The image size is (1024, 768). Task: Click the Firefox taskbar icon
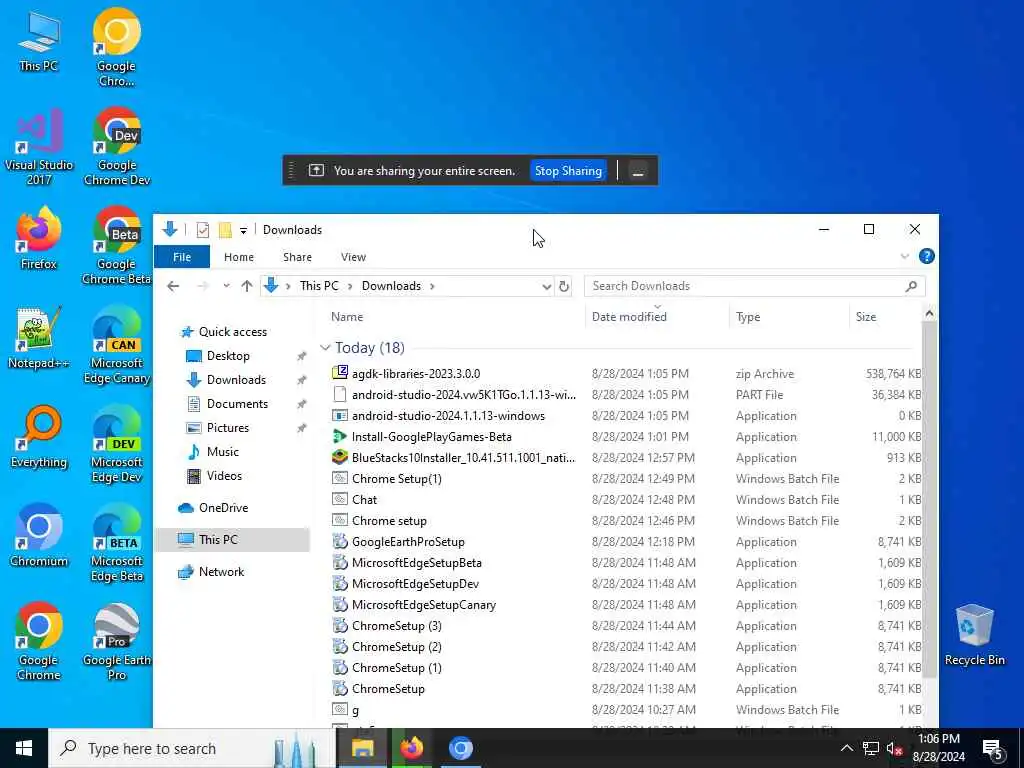(x=411, y=748)
